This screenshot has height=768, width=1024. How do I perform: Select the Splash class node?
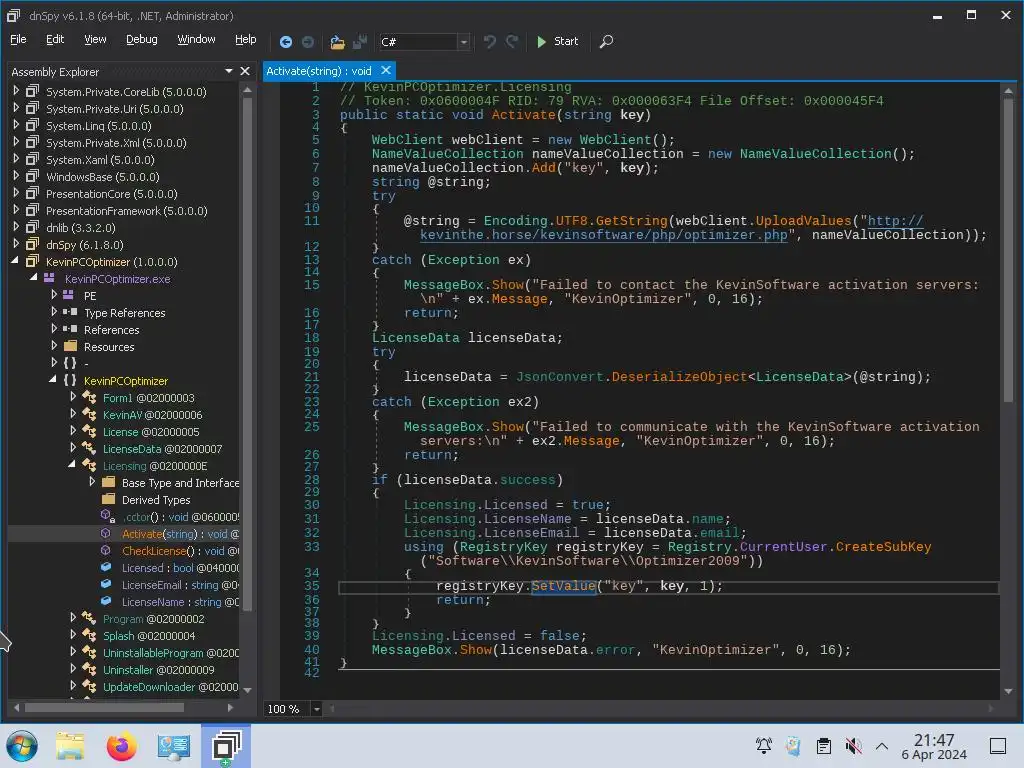point(149,635)
